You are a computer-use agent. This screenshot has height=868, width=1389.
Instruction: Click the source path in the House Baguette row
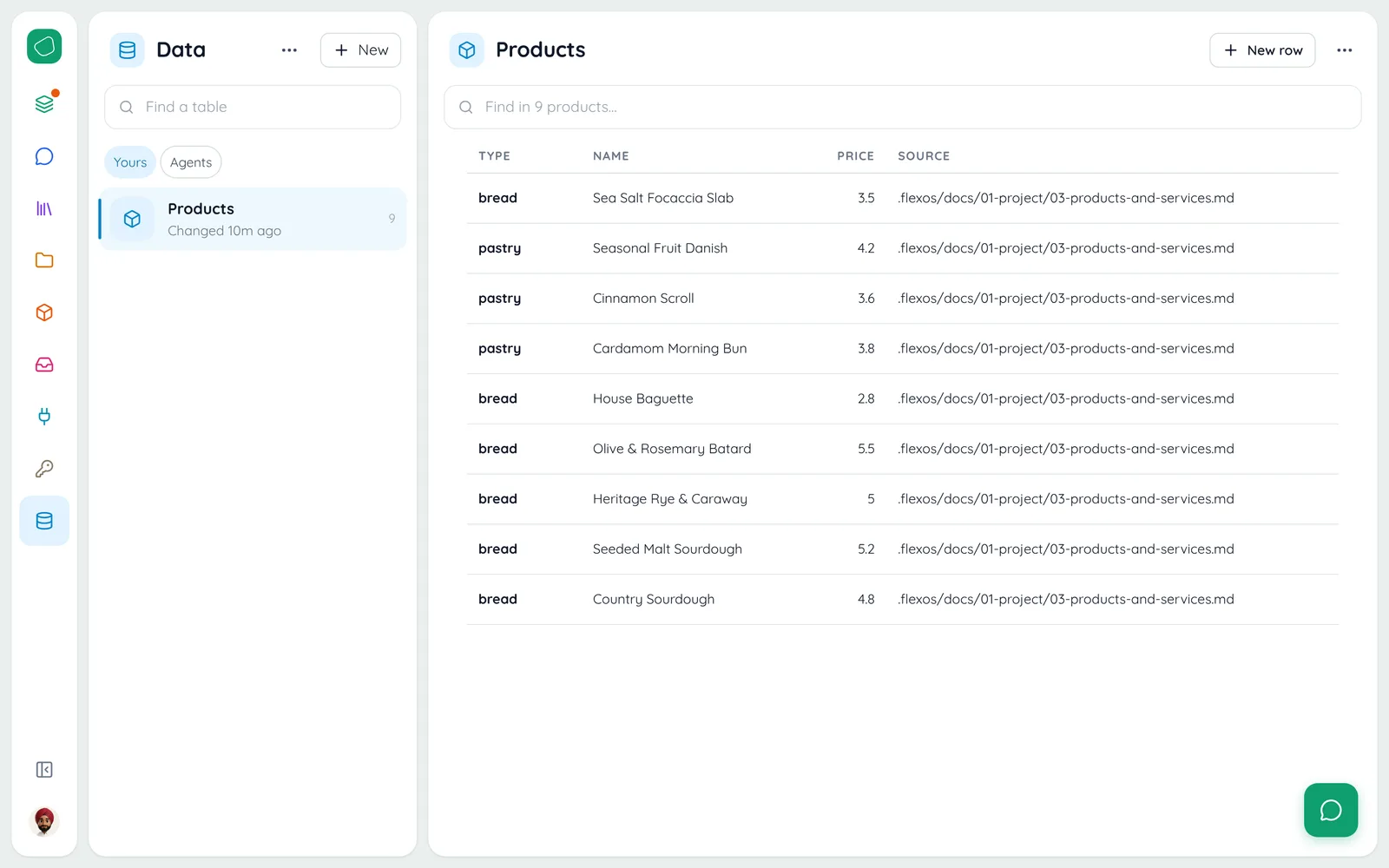click(x=1066, y=399)
